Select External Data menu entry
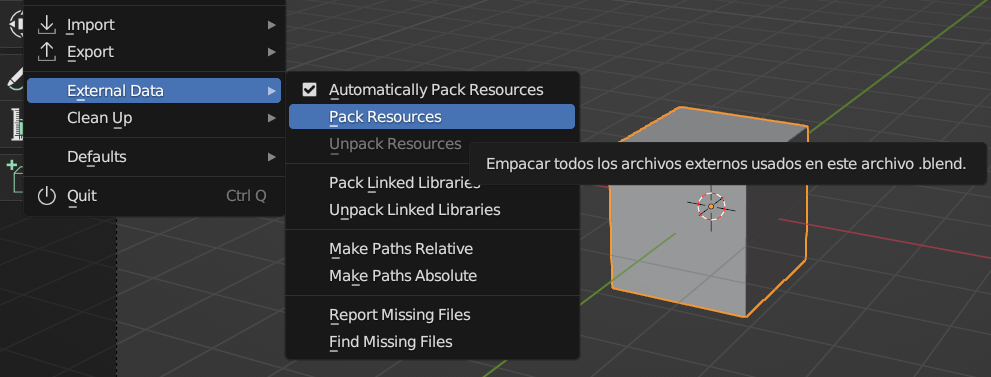The image size is (991, 377). point(154,91)
